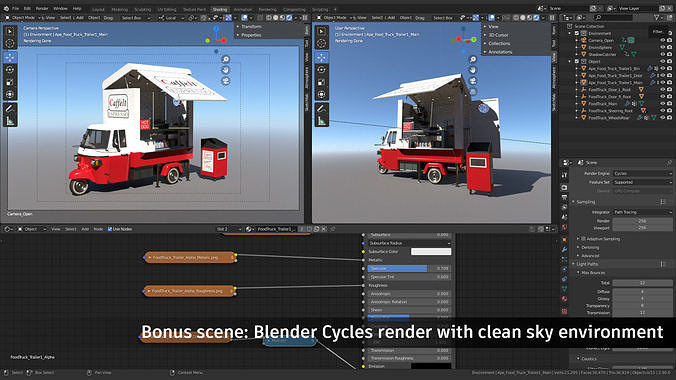Screen dimensions: 676x380
Task: Select the Annotate tool in right viewport
Action: [322, 109]
